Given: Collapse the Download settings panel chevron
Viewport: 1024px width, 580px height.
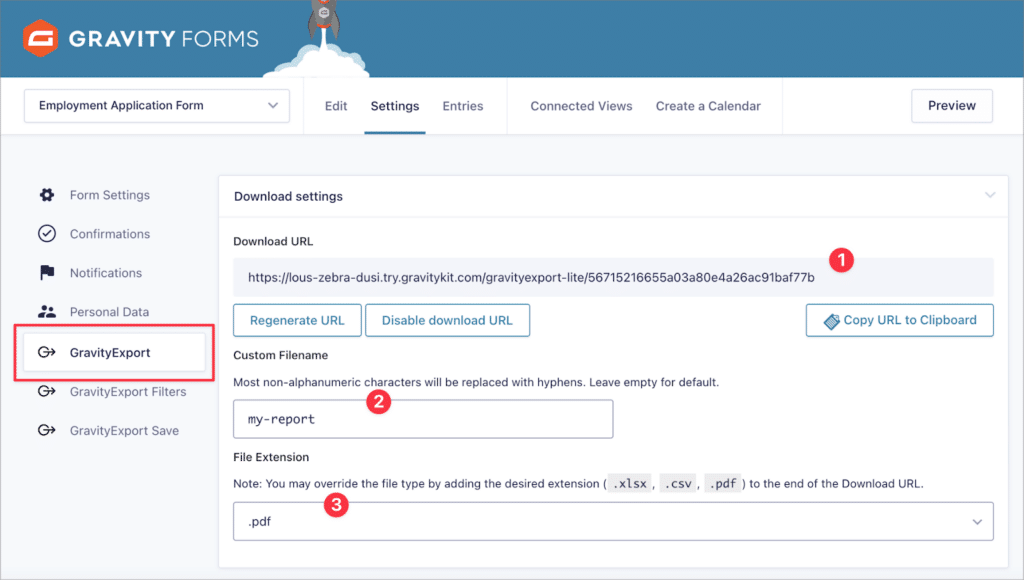Looking at the screenshot, I should (990, 195).
